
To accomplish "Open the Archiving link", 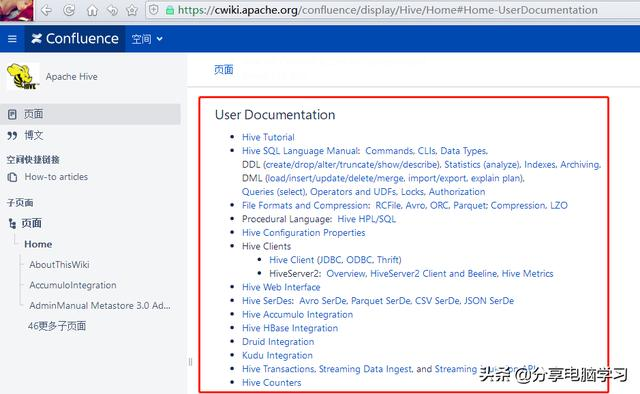I will 580,165.
